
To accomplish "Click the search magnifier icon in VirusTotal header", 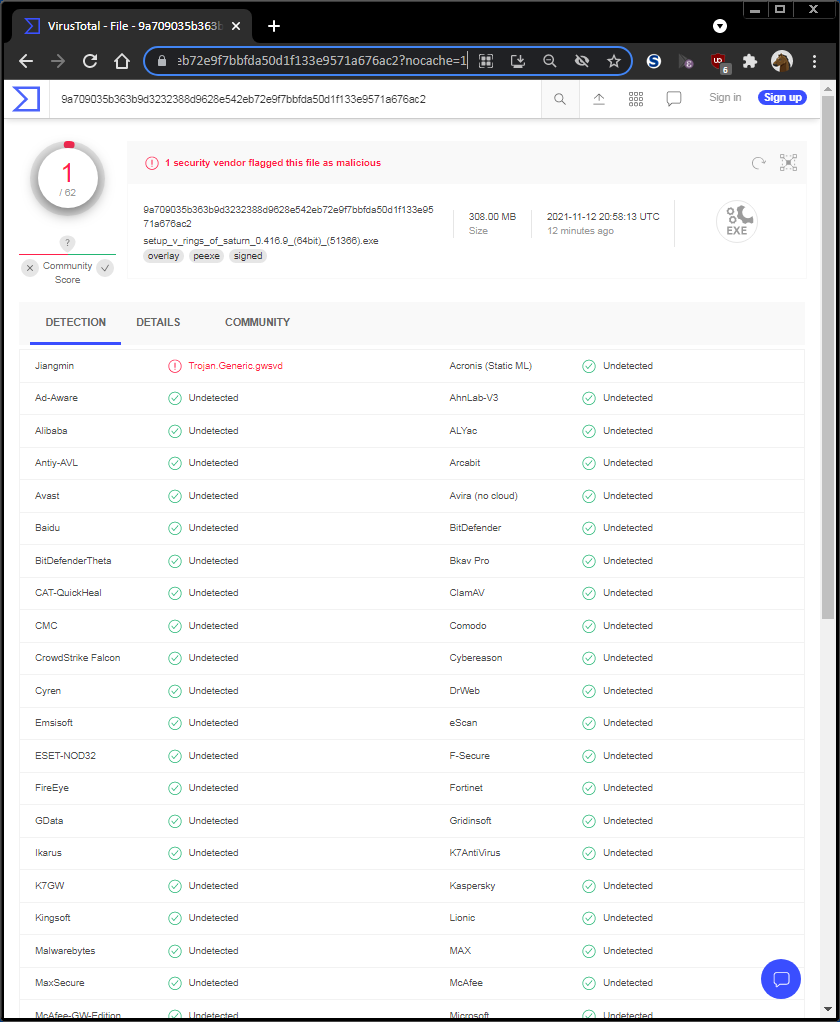I will click(560, 99).
